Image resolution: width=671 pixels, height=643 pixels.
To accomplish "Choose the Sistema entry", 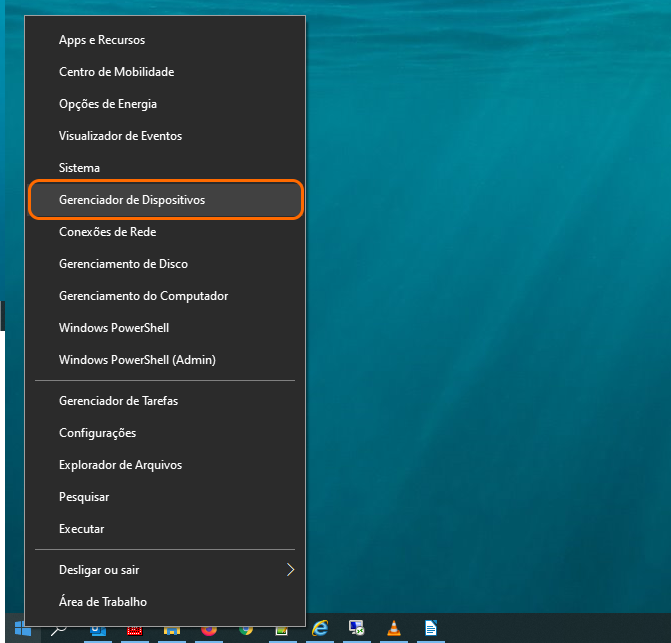I will tap(165, 168).
